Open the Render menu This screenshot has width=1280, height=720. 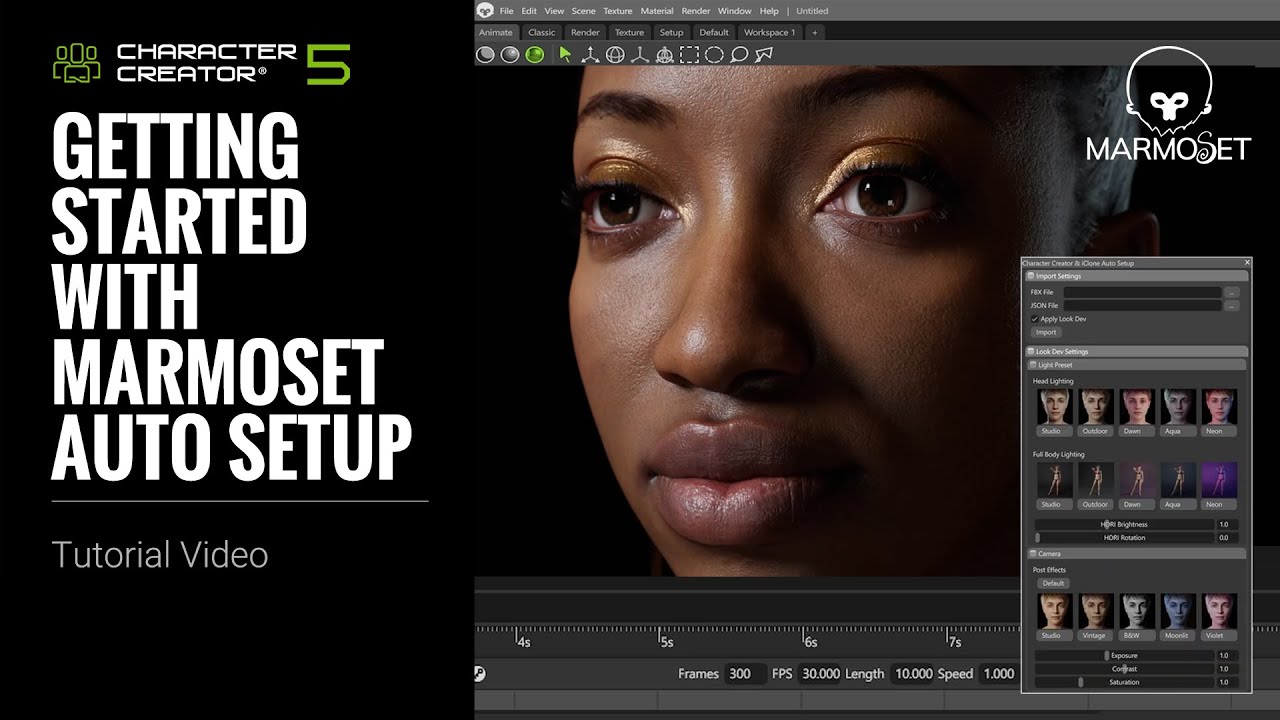(695, 11)
